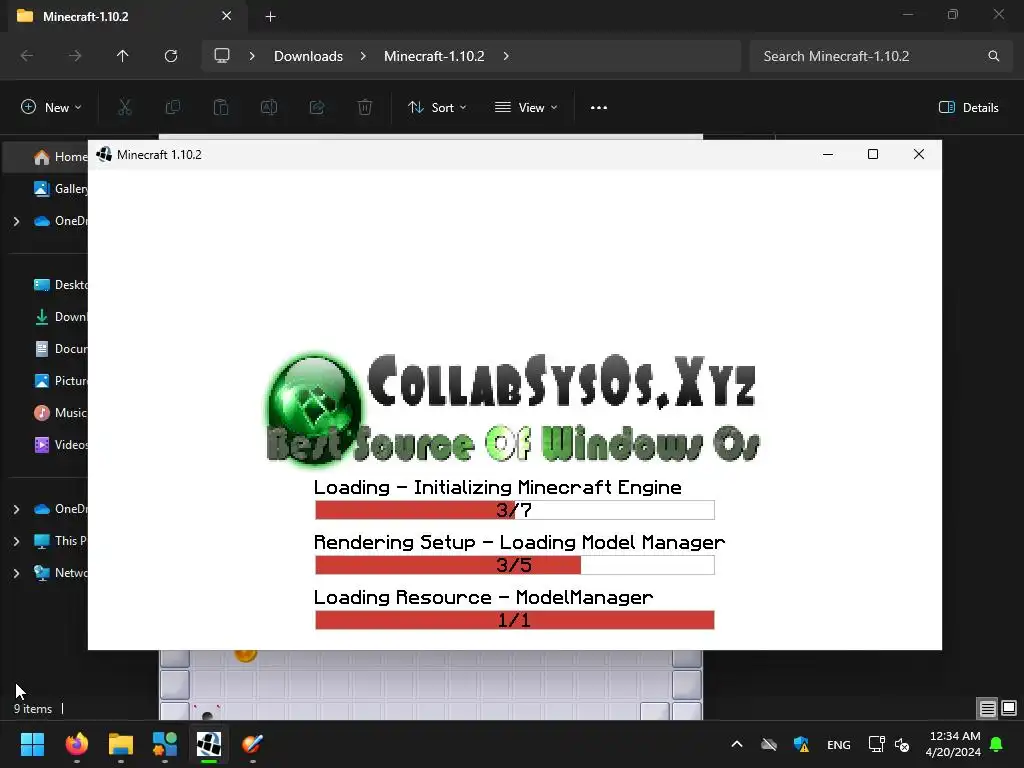Open the paint-style app in taskbar
The width and height of the screenshot is (1024, 768).
253,744
